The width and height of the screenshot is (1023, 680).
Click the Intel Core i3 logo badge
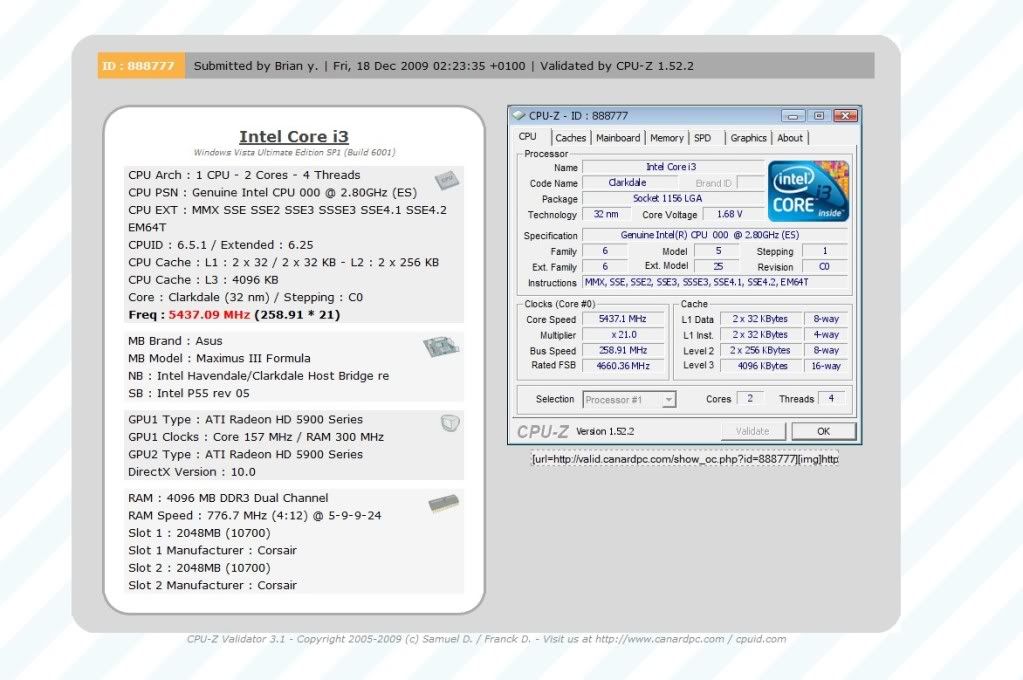pyautogui.click(x=808, y=191)
